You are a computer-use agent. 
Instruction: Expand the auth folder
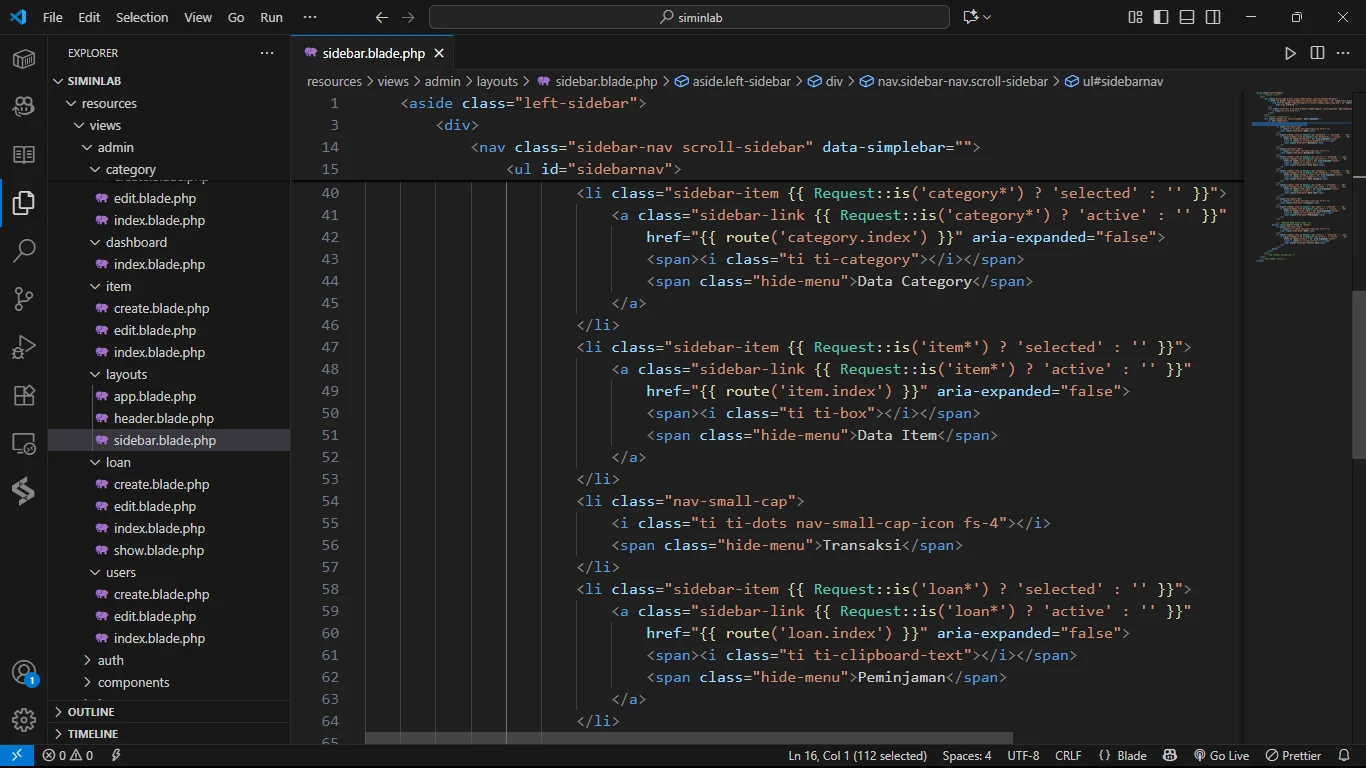(110, 660)
